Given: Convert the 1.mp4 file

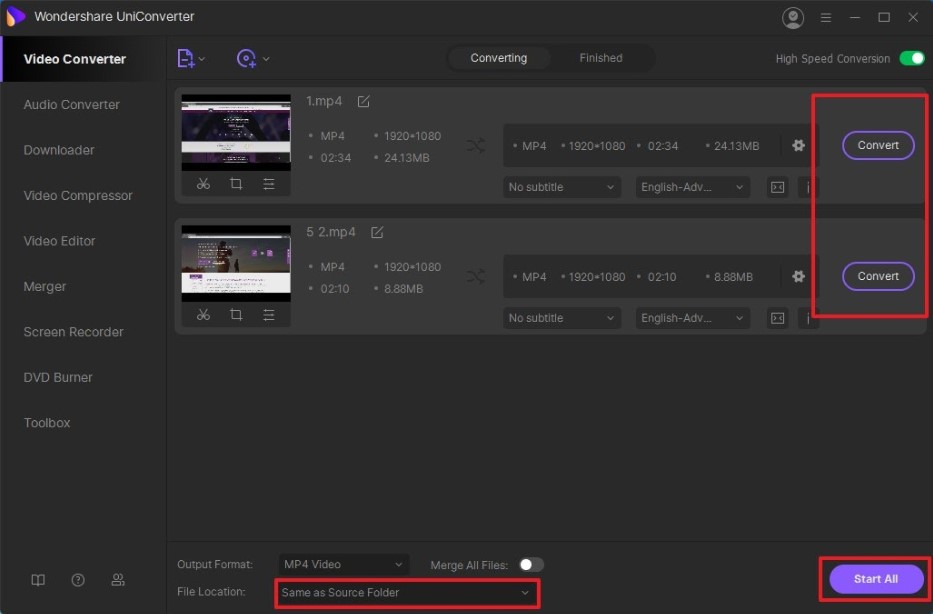Looking at the screenshot, I should click(x=878, y=145).
